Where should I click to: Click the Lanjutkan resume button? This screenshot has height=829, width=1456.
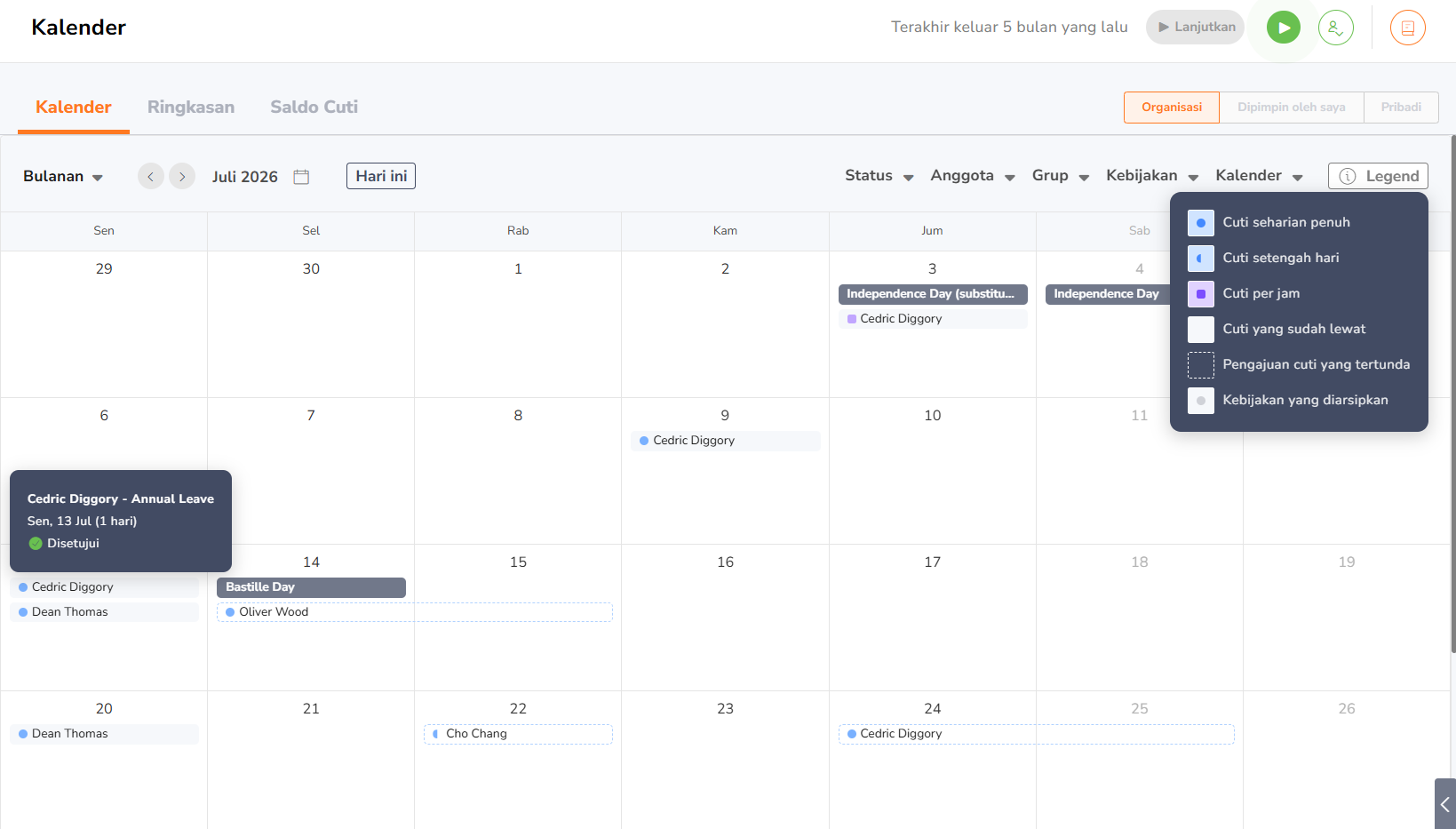coord(1195,27)
